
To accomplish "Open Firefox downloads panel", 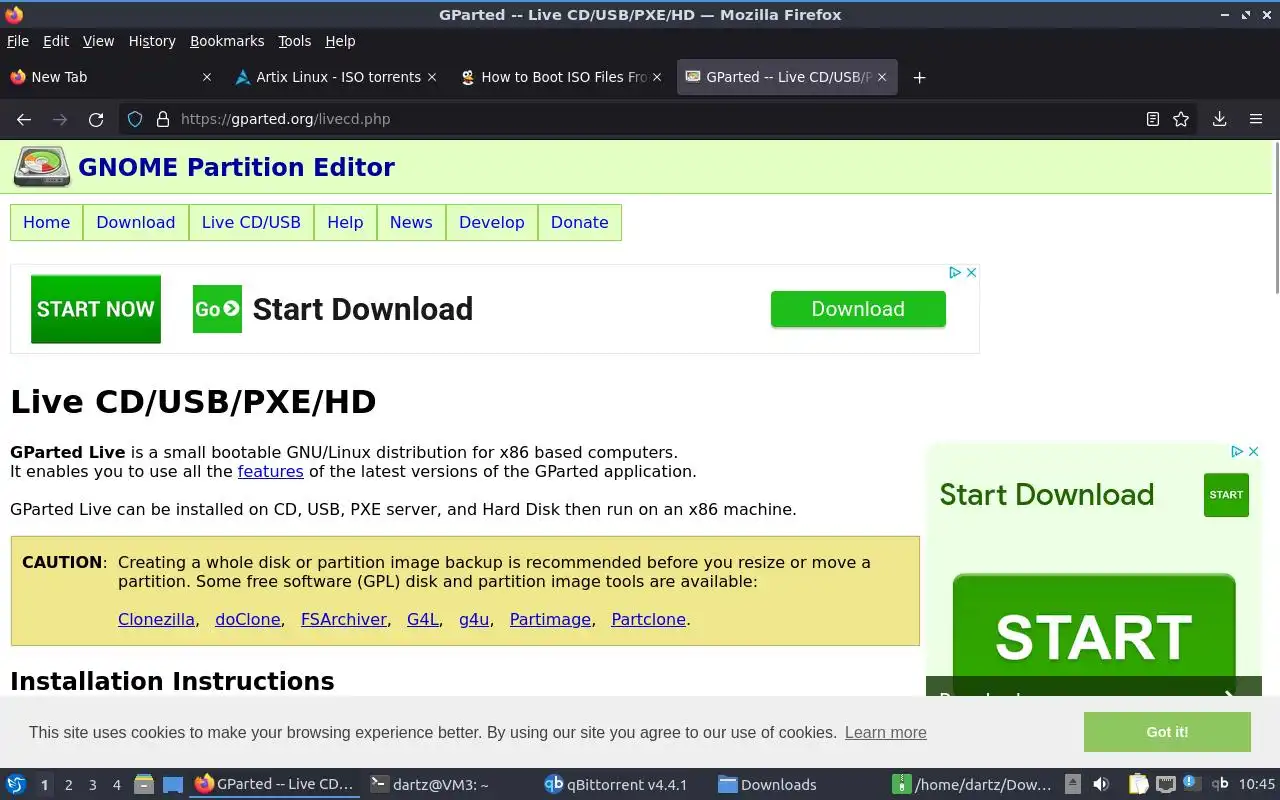I will tap(1220, 119).
